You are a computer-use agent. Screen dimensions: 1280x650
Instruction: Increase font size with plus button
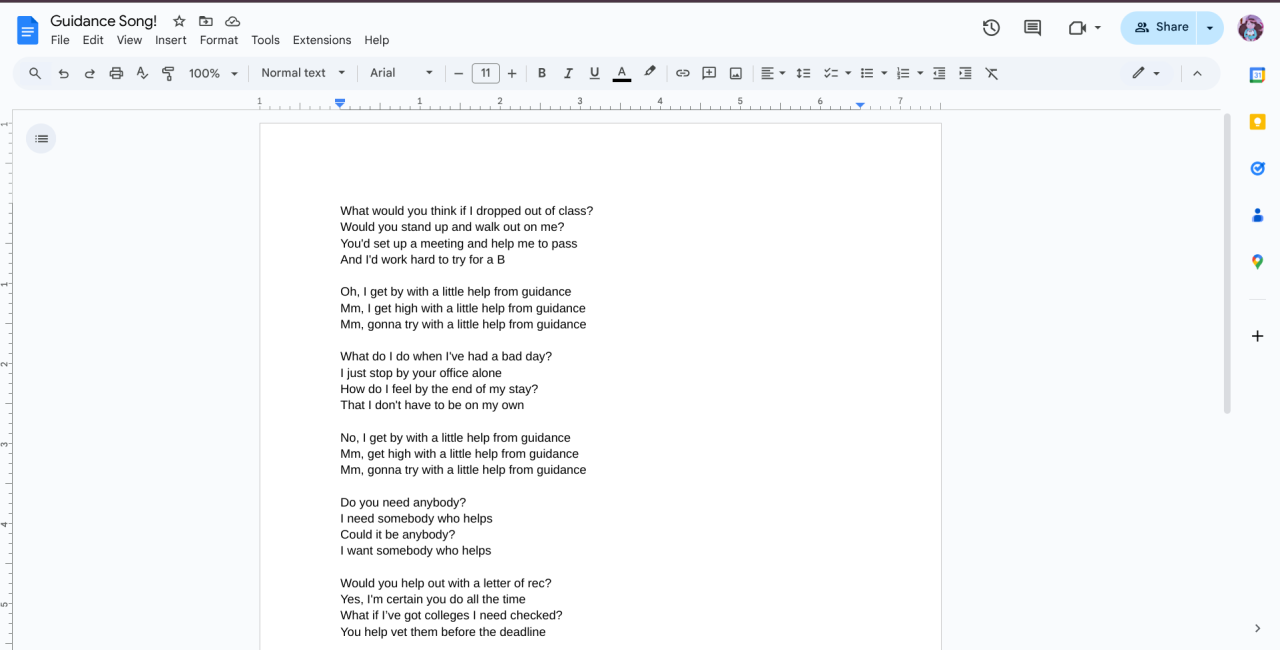(x=512, y=73)
